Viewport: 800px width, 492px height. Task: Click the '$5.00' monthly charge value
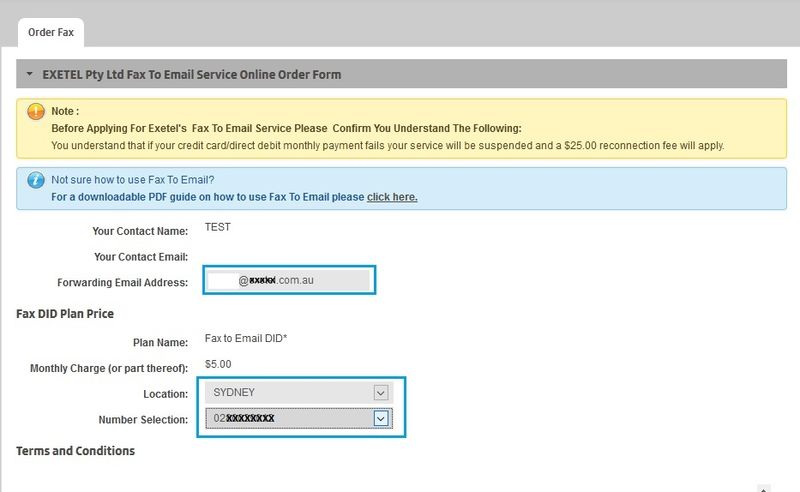click(x=218, y=364)
